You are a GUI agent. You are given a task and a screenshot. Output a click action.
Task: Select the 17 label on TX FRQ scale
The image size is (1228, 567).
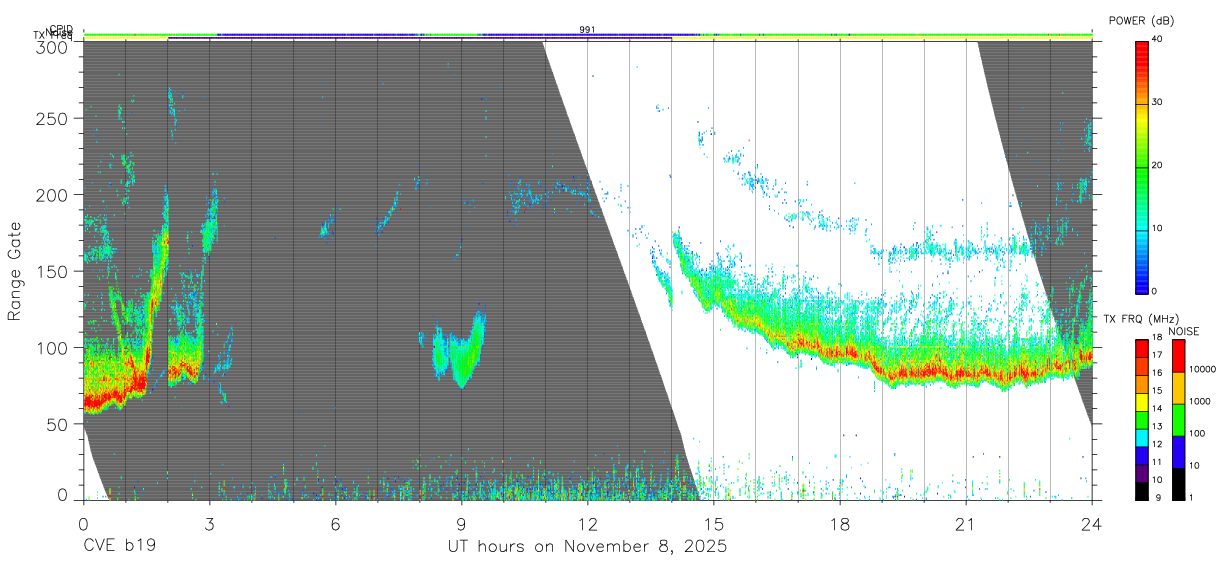coord(1158,355)
